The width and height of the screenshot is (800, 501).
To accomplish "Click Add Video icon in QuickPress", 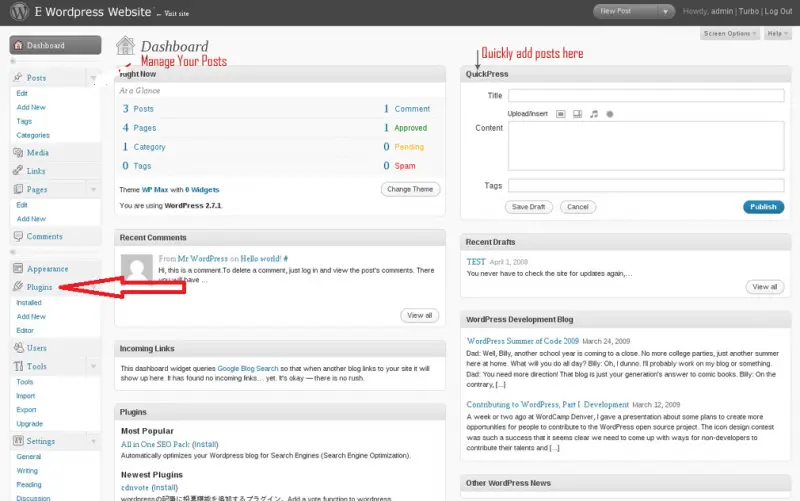I will (x=578, y=114).
